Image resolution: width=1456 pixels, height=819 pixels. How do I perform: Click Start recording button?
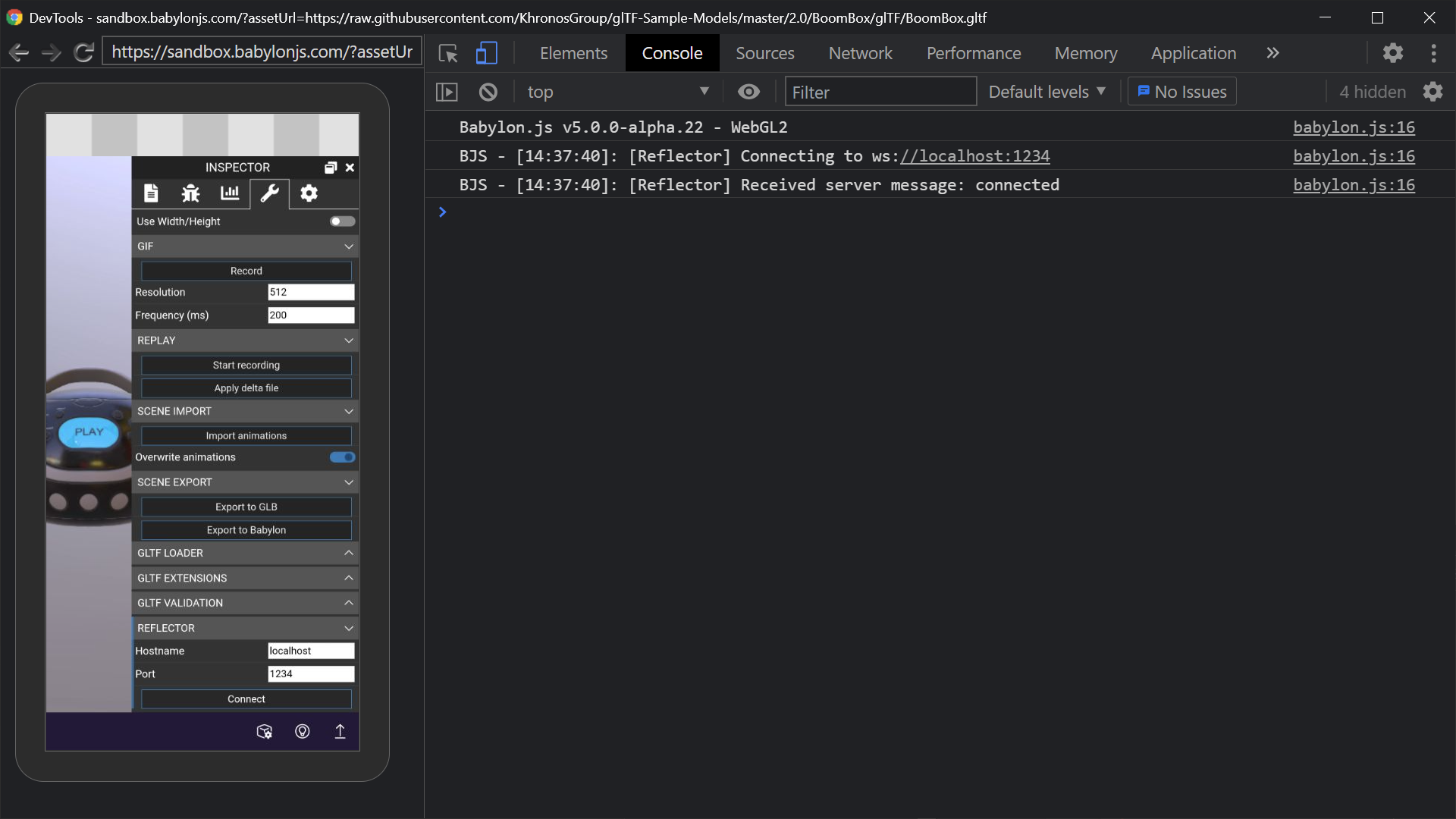pos(246,365)
